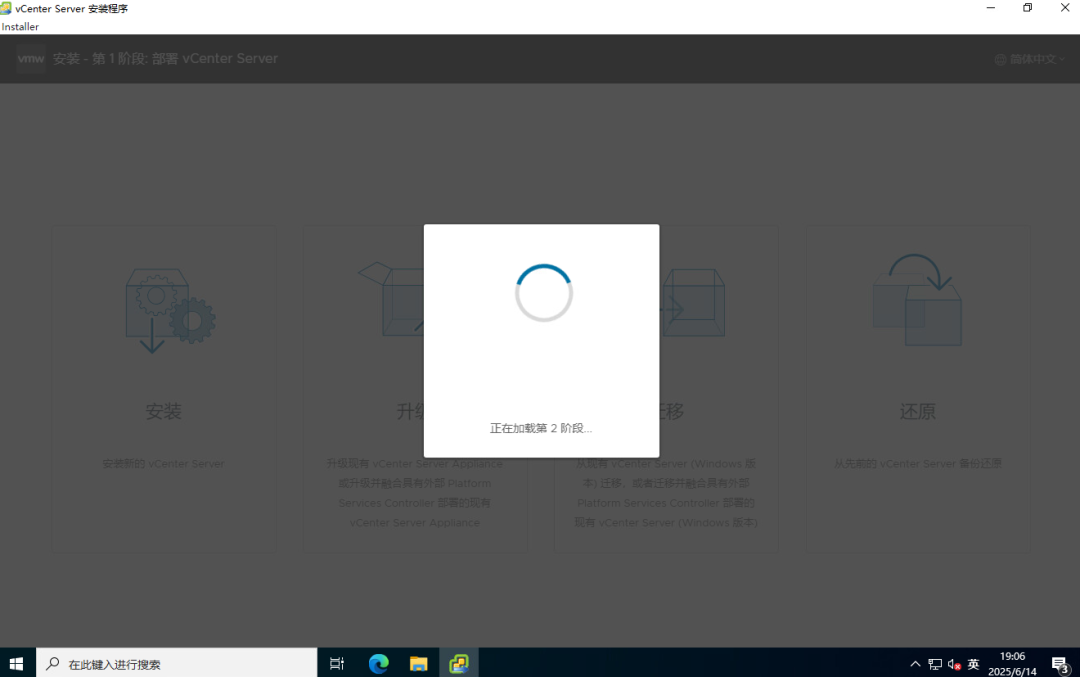Launch Microsoft Edge from taskbar
1080x677 pixels.
pyautogui.click(x=378, y=663)
